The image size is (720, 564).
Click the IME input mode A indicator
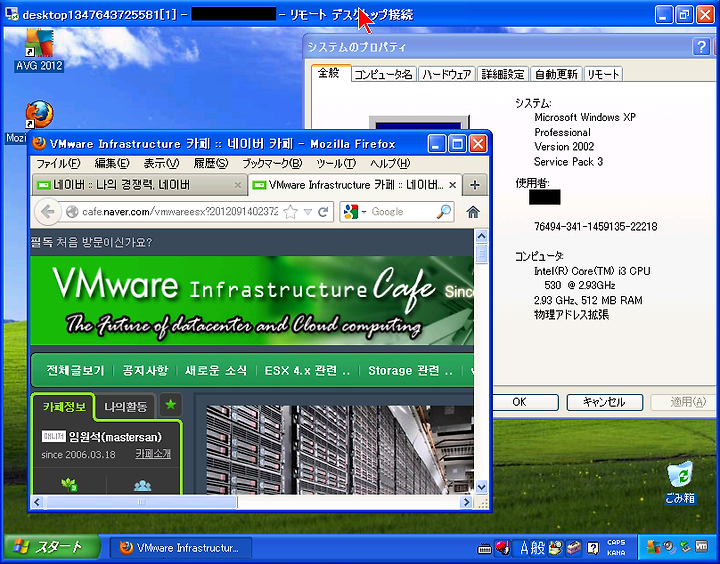(x=524, y=548)
